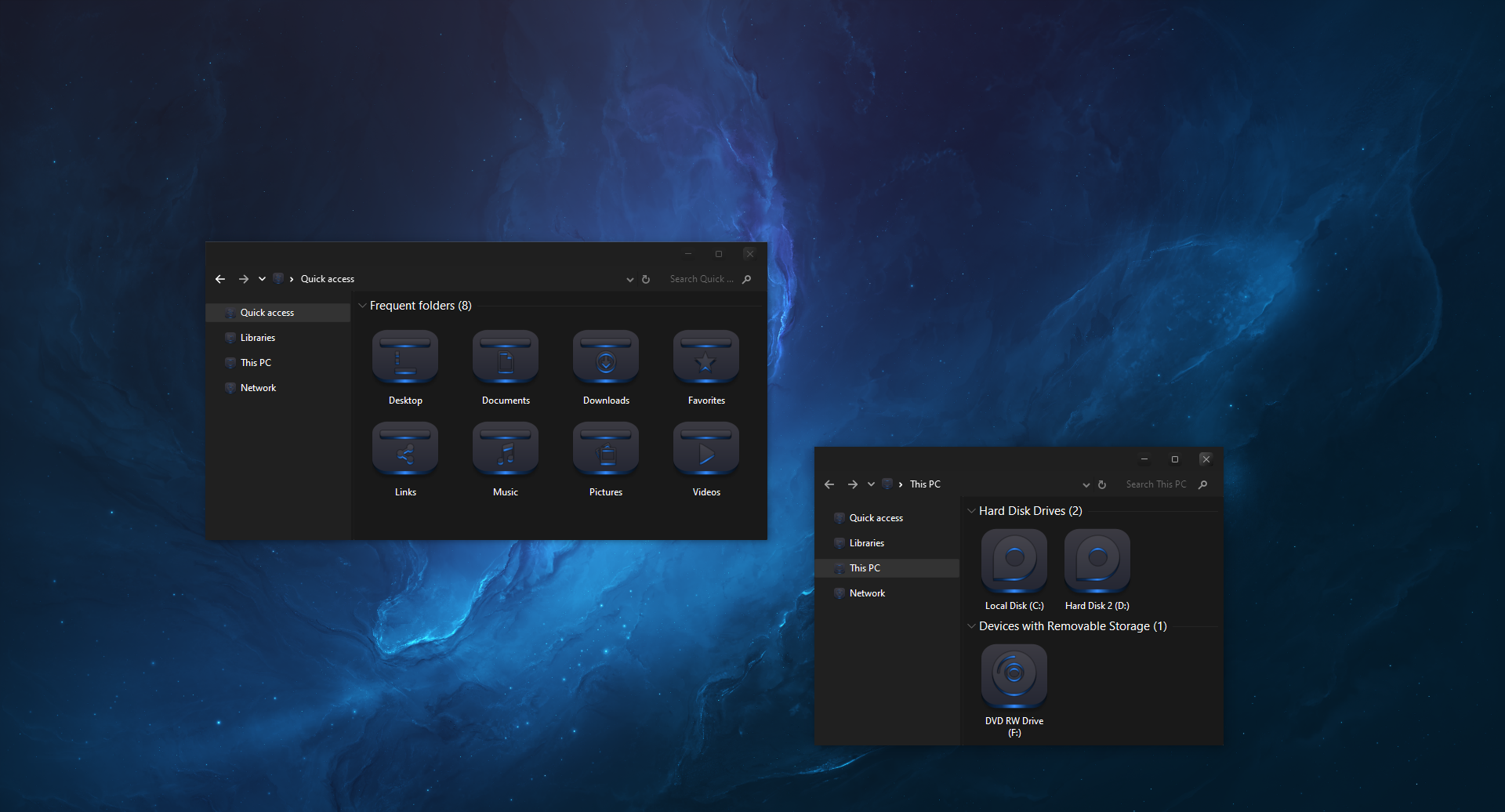Select This PC in the sidebar

865,567
